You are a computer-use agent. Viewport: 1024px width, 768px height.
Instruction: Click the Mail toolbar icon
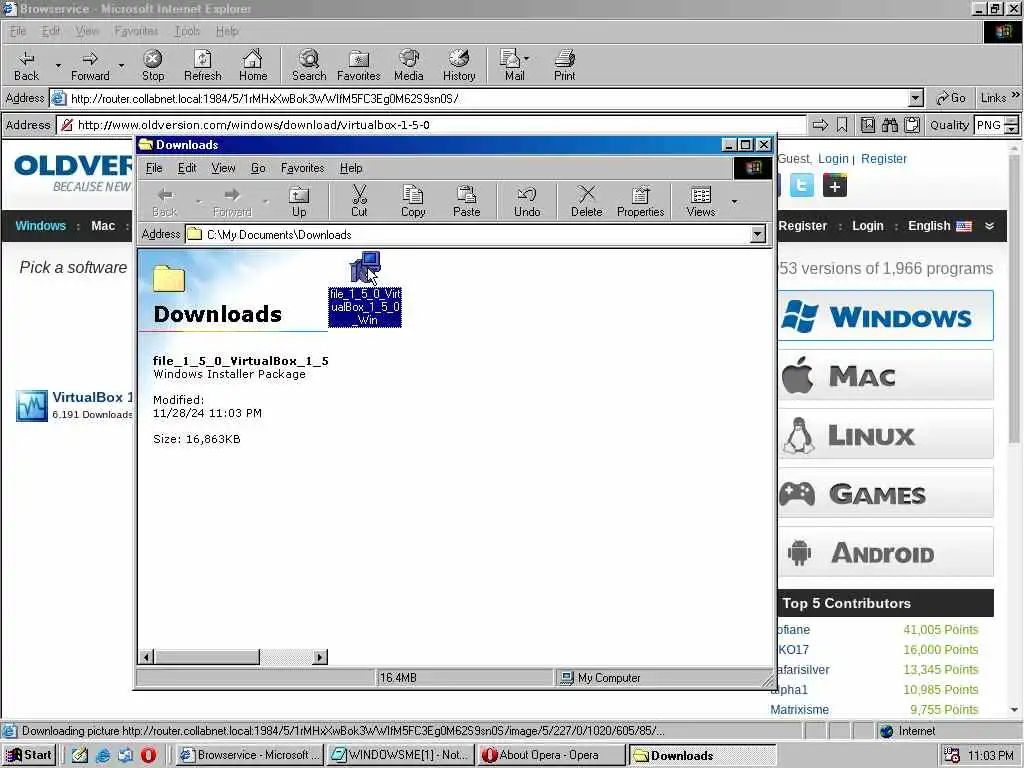coord(512,65)
